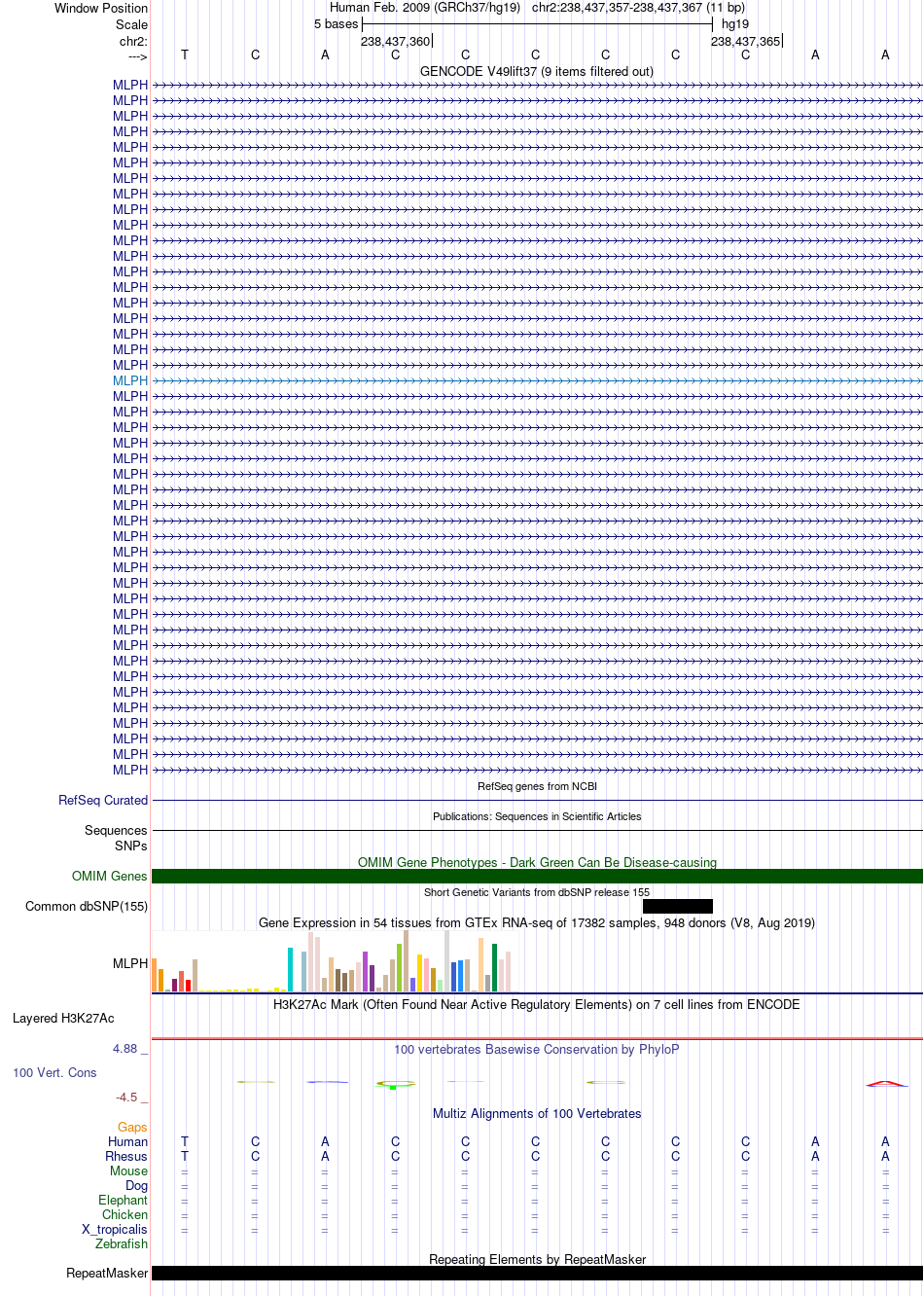The height and width of the screenshot is (1296, 924).
Task: Select the Zebrafish species label
Action: click(x=122, y=1244)
